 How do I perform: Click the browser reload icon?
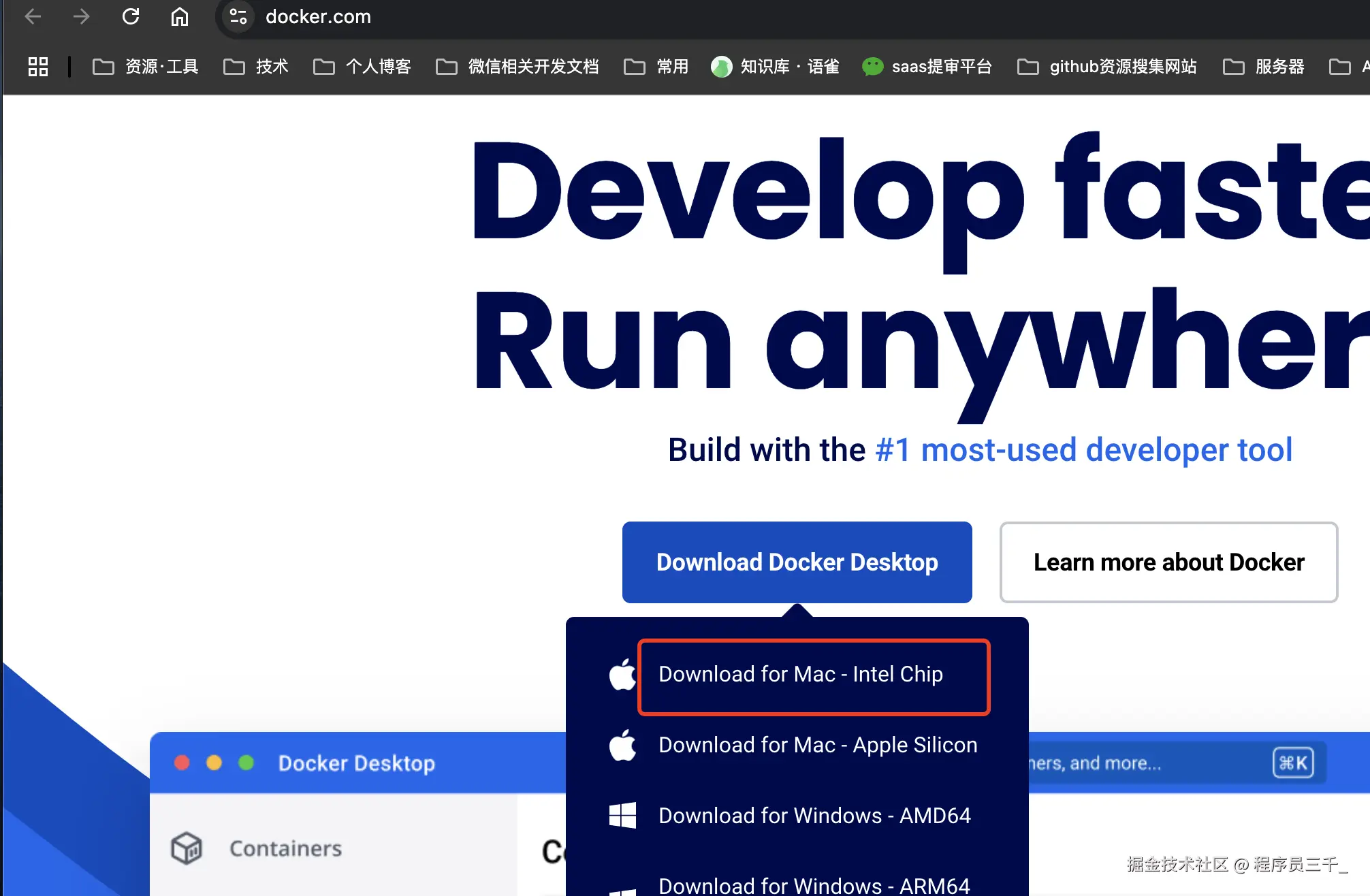[131, 16]
